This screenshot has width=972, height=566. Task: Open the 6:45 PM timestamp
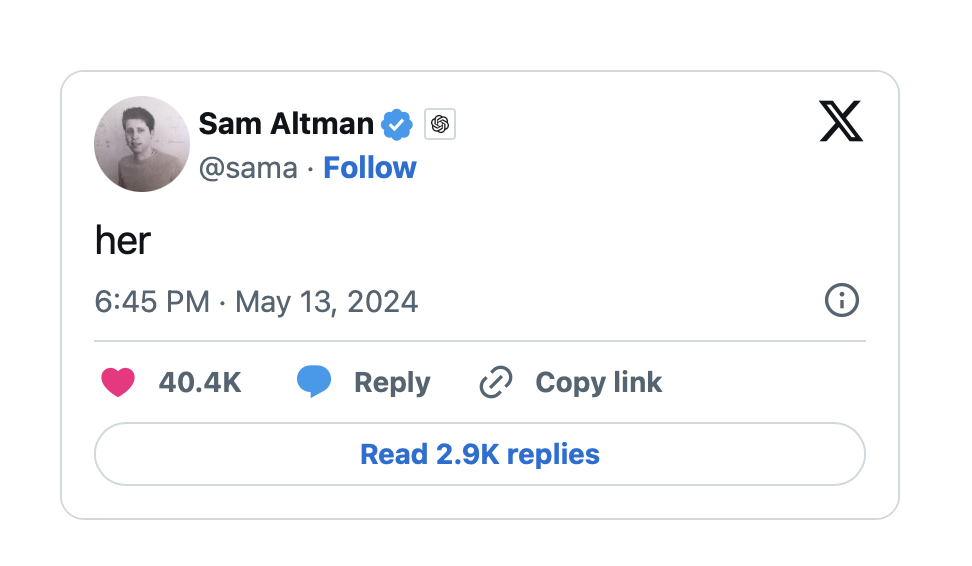pyautogui.click(x=152, y=301)
